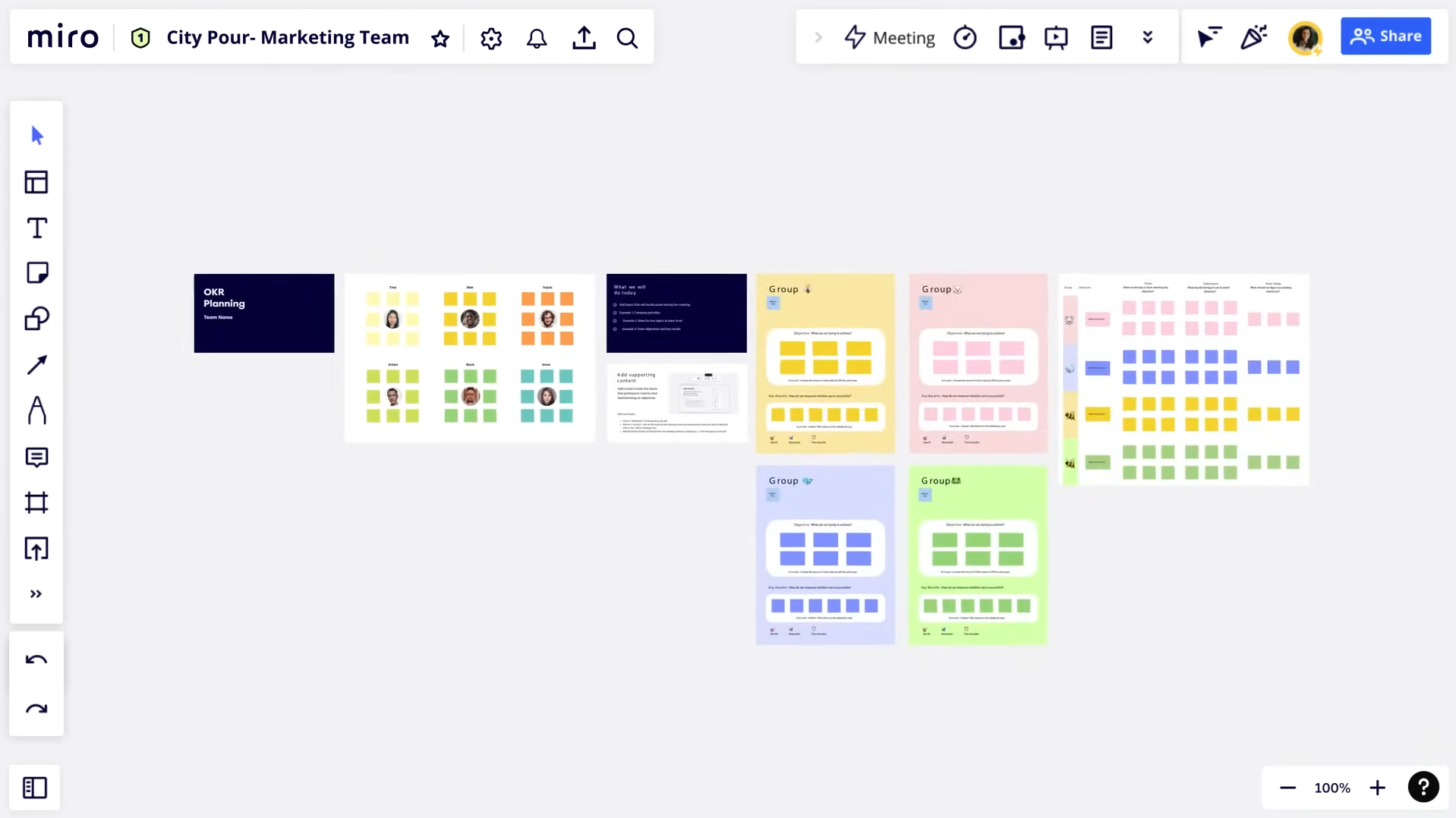The image size is (1456, 818).
Task: Select the Text tool
Action: [x=36, y=228]
